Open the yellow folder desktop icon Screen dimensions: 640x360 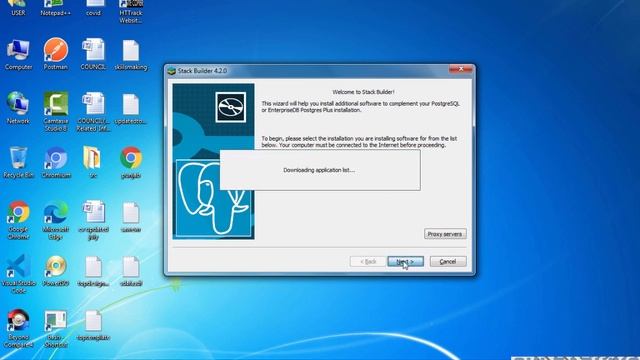(x=93, y=163)
